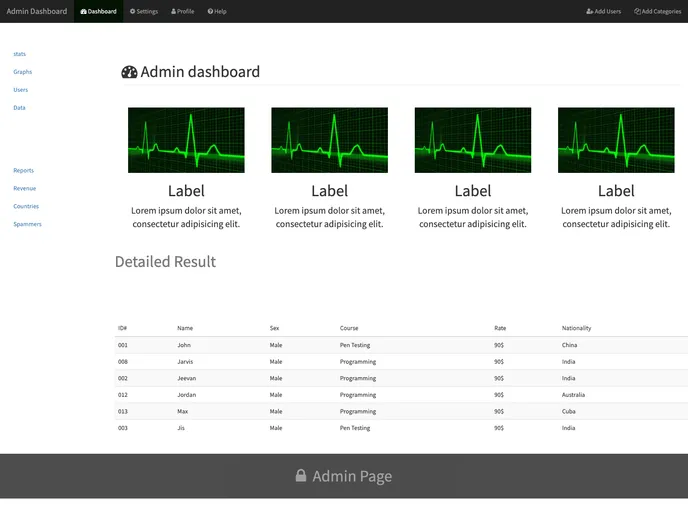Click the third heartbeat chart thumbnail
Viewport: 688px width, 512px height.
(473, 140)
